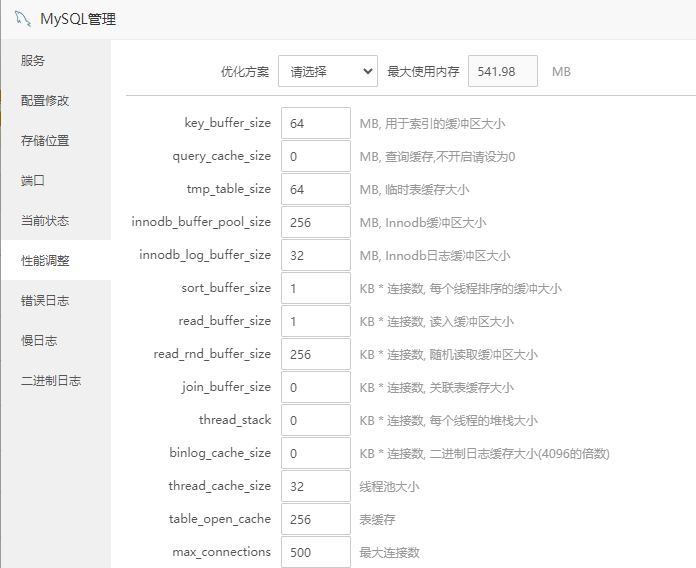Expand the 优化方案 请选择 dropdown

(x=328, y=71)
